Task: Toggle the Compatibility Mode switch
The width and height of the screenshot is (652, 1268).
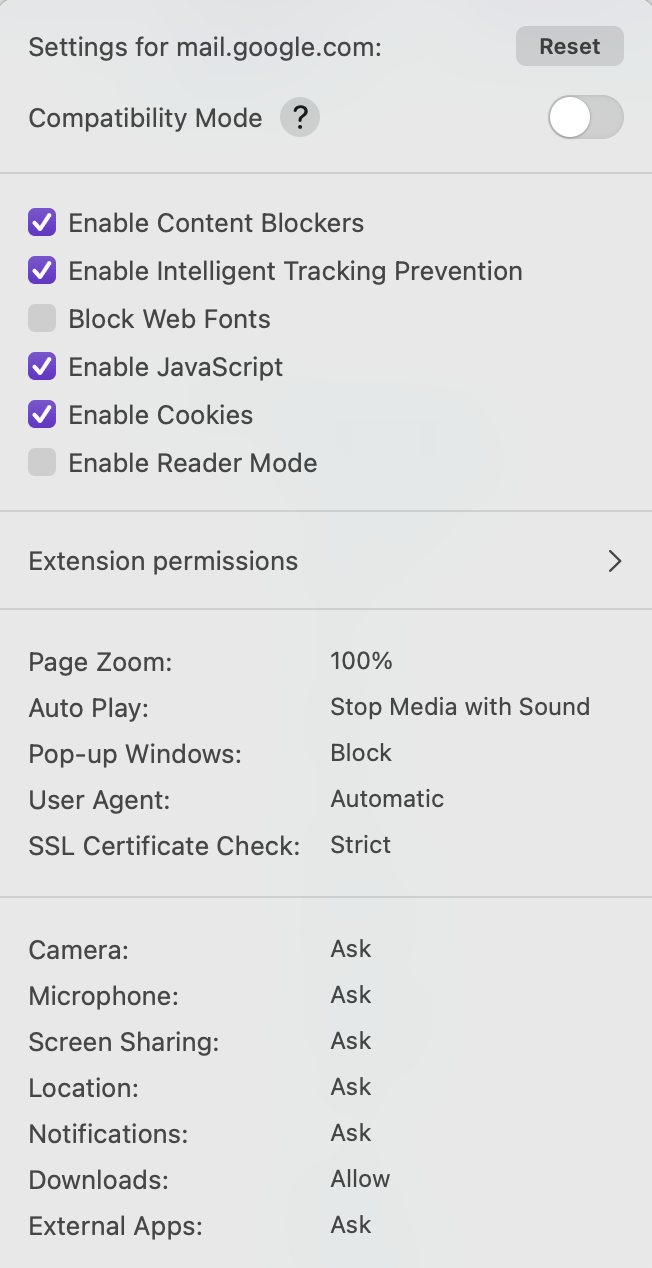Action: [x=585, y=119]
